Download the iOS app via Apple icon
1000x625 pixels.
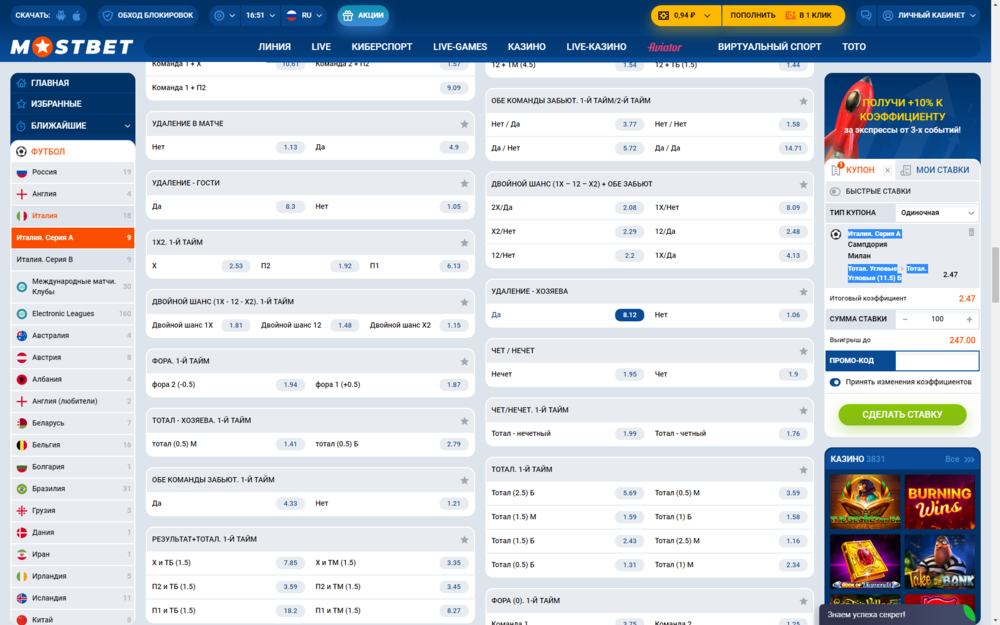[77, 15]
